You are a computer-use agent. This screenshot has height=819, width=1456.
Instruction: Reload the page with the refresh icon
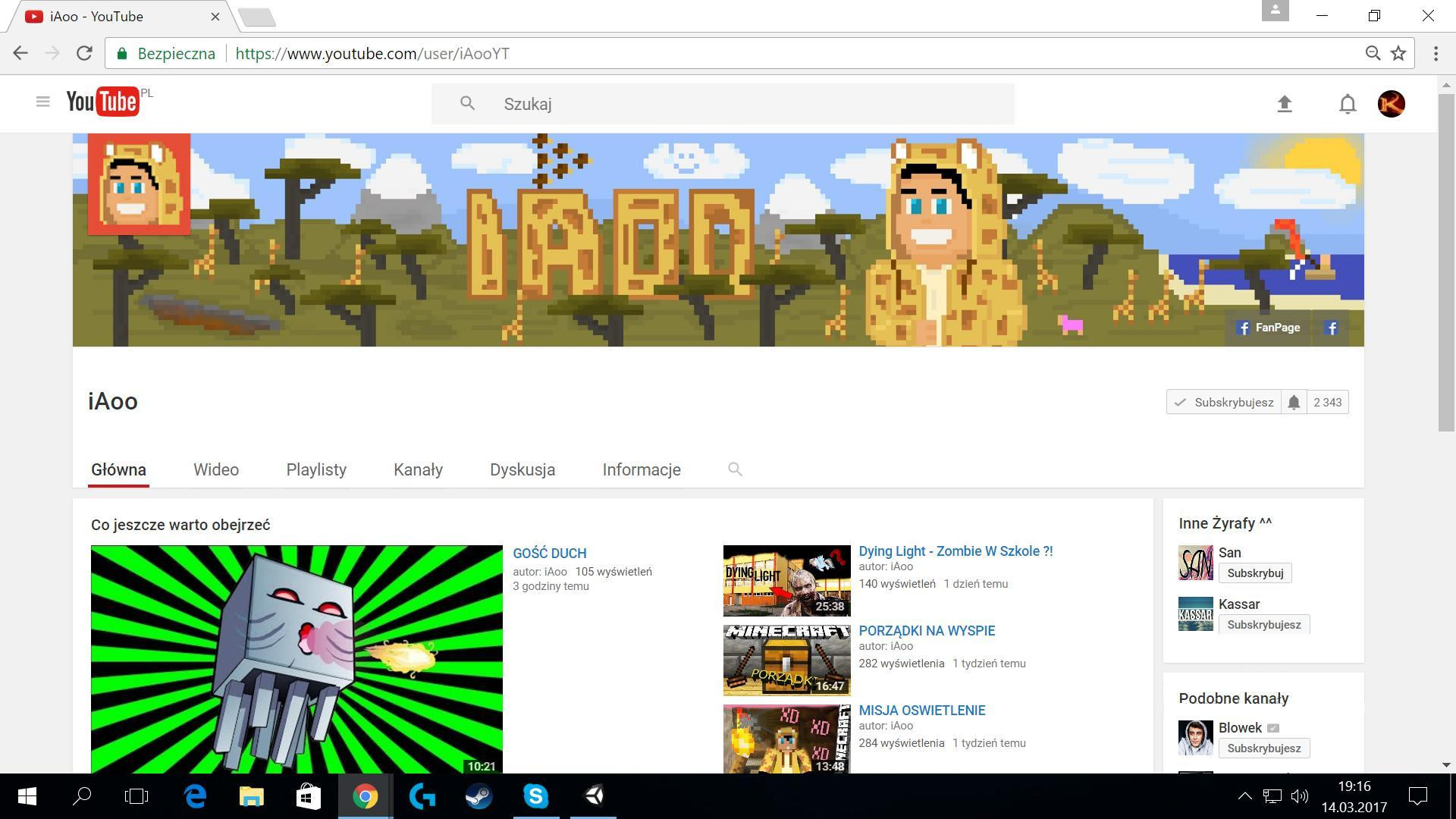click(x=84, y=53)
